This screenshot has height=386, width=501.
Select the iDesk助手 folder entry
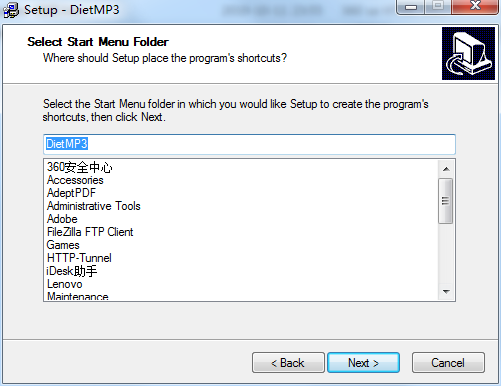72,271
